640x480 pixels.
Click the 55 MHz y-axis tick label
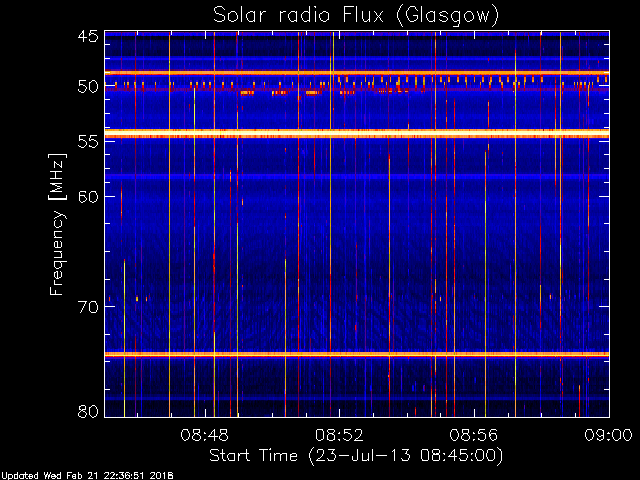click(87, 142)
